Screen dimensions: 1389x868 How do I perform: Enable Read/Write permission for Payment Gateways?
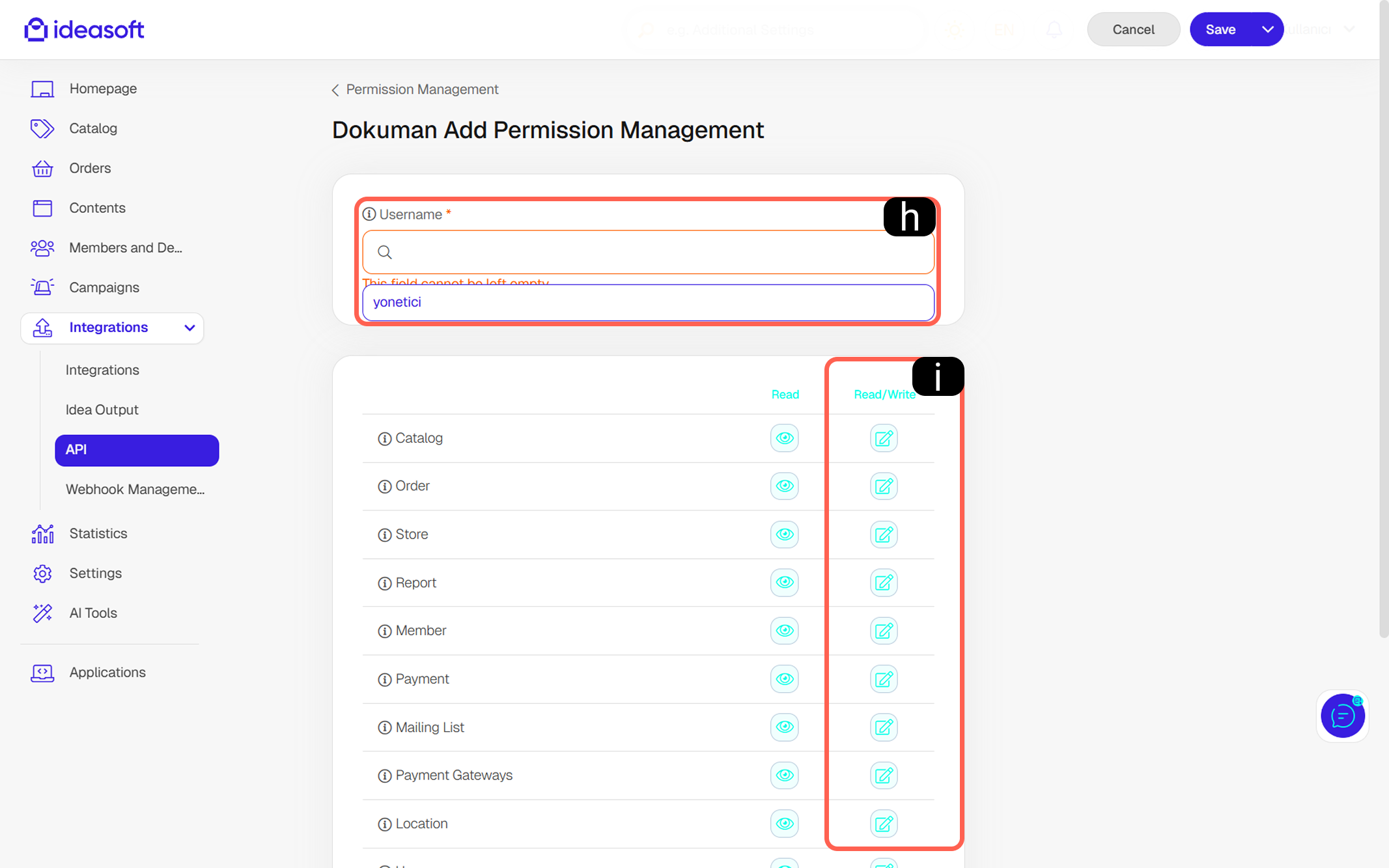(884, 776)
